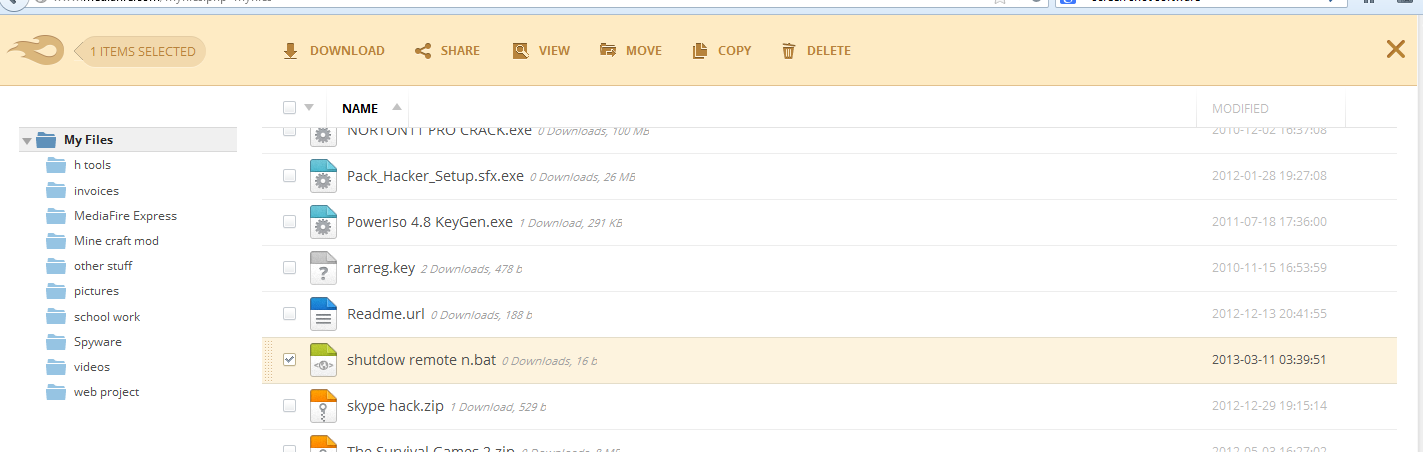Click the Share icon
This screenshot has width=1423, height=452.
423,51
